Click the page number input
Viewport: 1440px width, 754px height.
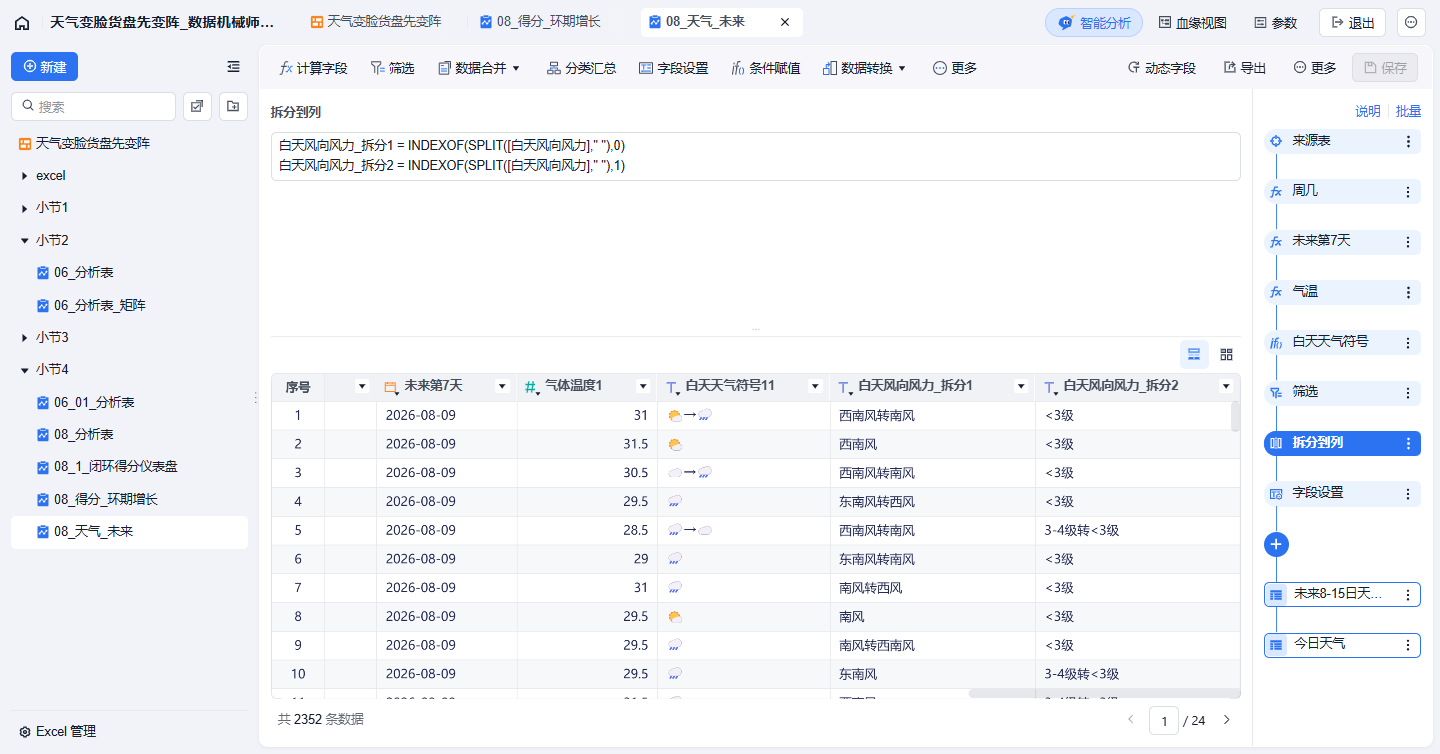pos(1164,720)
